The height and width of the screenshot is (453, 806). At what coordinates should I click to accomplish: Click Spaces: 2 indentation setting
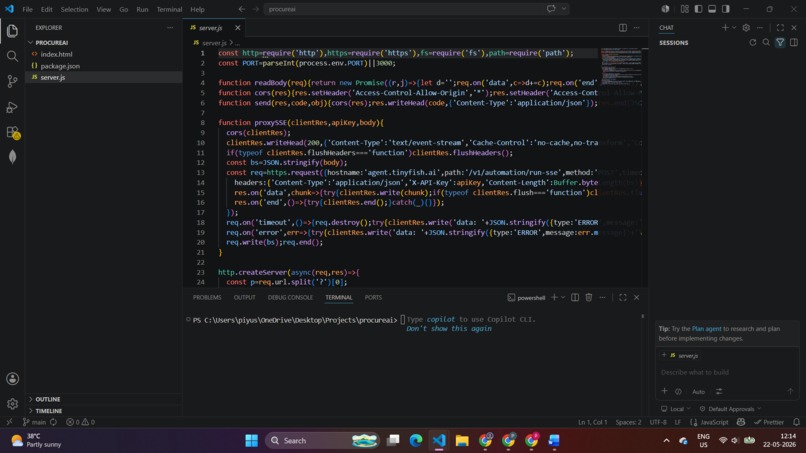click(x=628, y=422)
